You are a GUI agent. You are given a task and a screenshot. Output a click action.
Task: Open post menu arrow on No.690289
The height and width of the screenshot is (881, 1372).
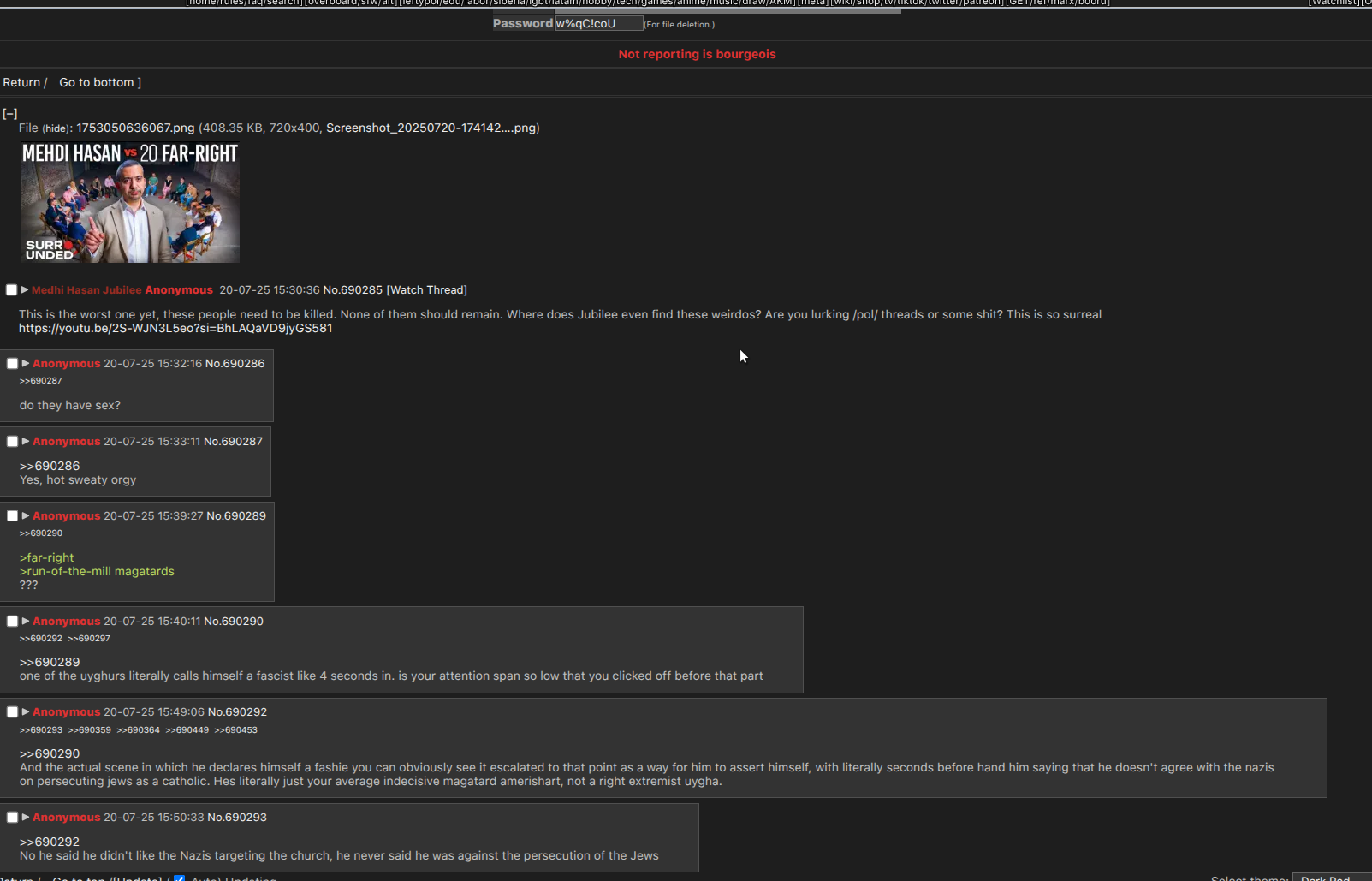click(26, 515)
